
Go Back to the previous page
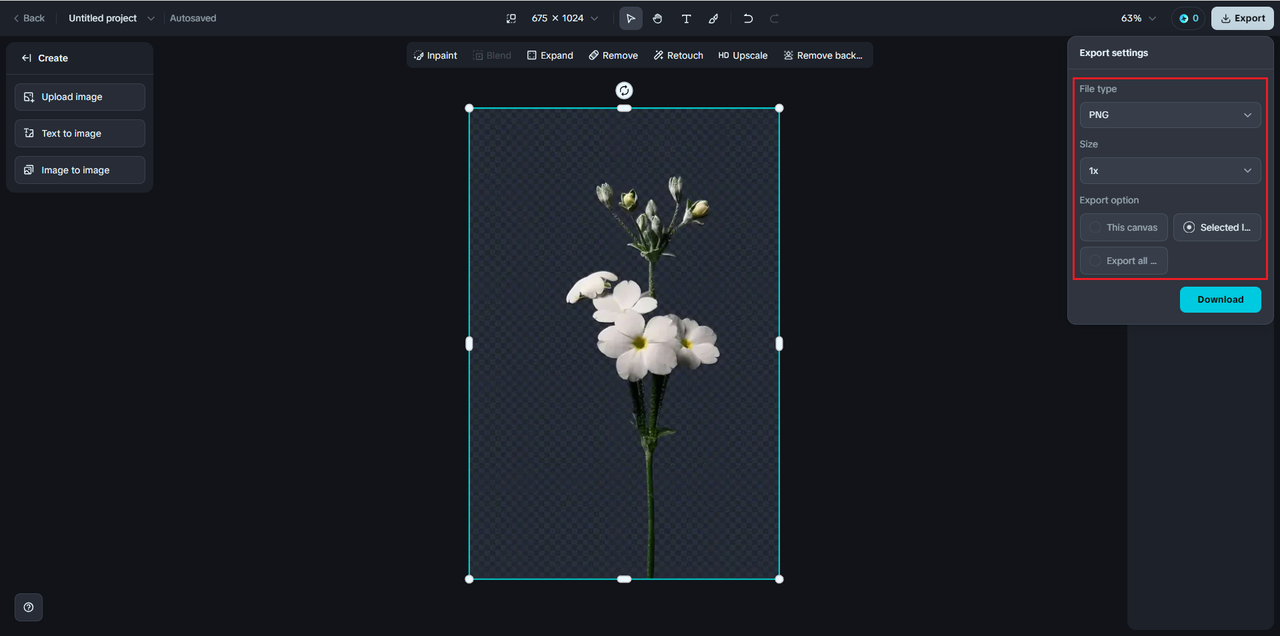[28, 18]
